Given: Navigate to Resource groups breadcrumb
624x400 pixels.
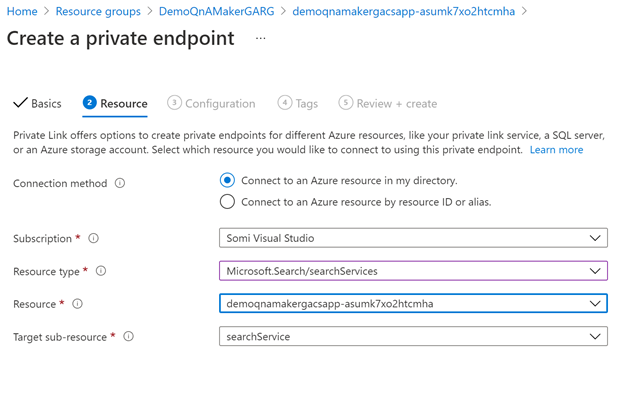Looking at the screenshot, I should pyautogui.click(x=98, y=12).
